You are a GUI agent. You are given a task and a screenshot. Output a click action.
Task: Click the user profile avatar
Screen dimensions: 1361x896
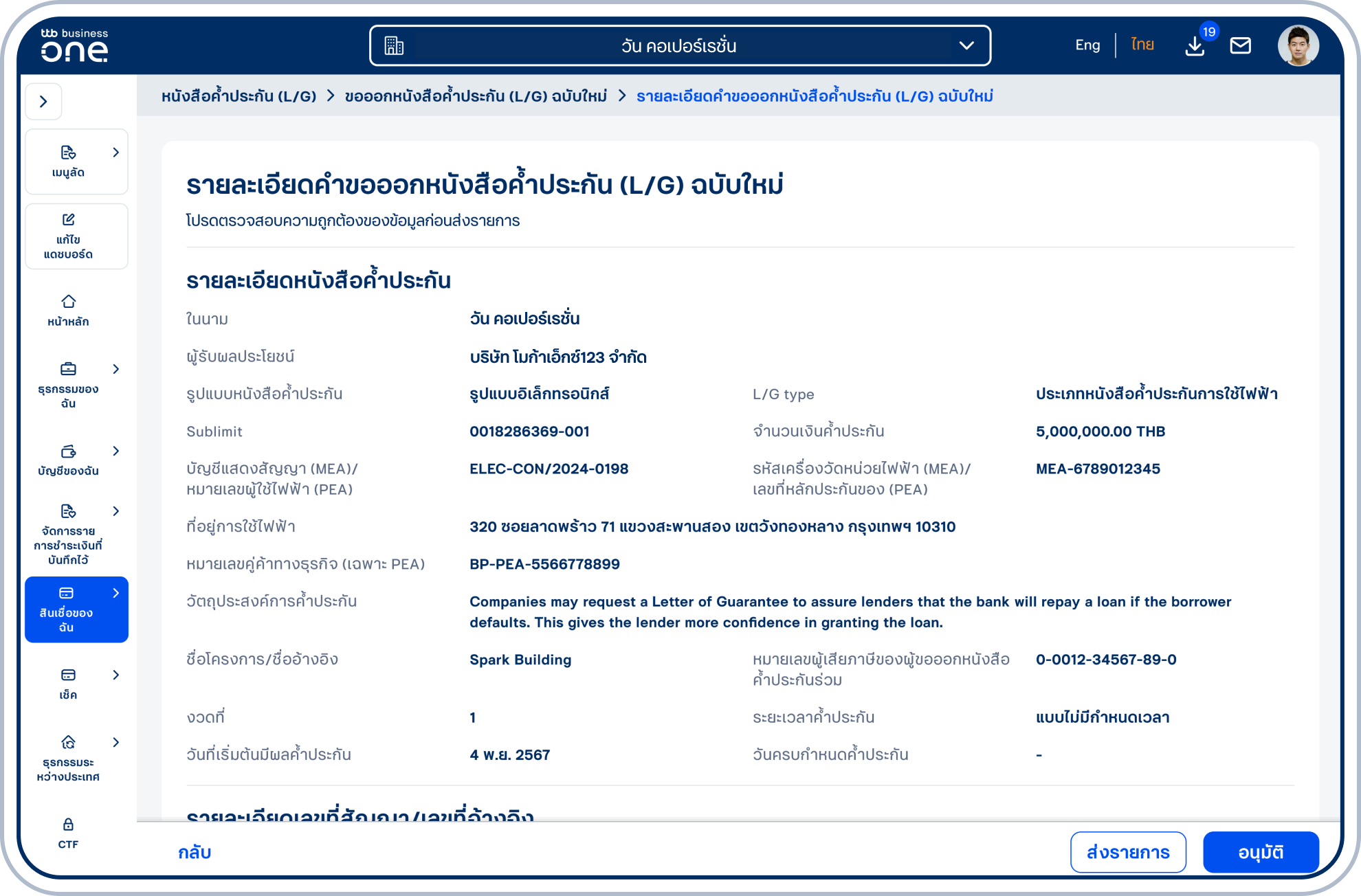pyautogui.click(x=1298, y=45)
